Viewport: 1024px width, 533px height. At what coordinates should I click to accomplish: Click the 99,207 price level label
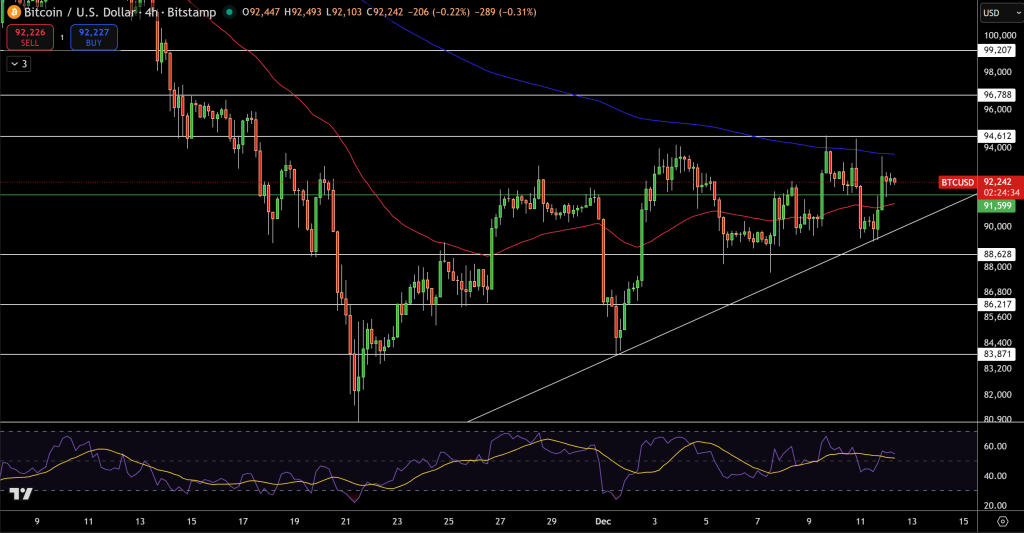point(997,50)
